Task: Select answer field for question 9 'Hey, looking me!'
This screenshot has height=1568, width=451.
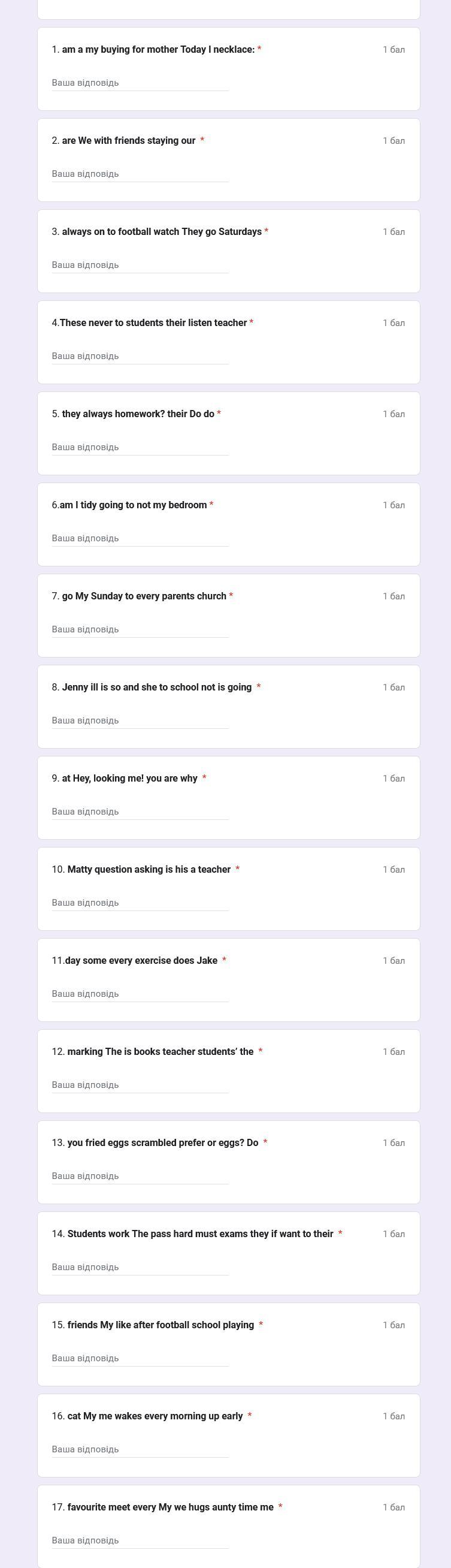Action: 140,812
